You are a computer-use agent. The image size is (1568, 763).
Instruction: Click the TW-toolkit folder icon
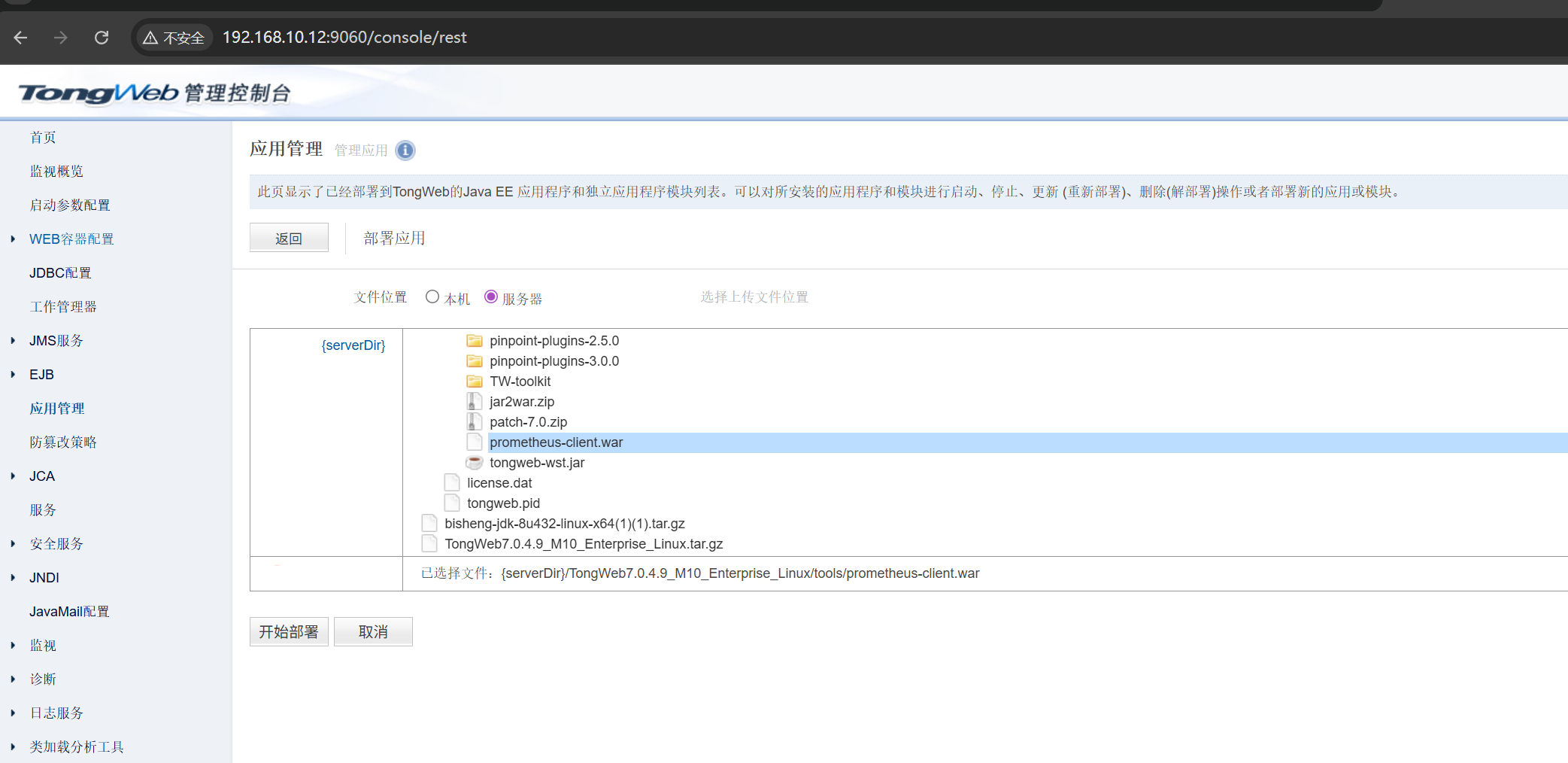click(x=475, y=381)
